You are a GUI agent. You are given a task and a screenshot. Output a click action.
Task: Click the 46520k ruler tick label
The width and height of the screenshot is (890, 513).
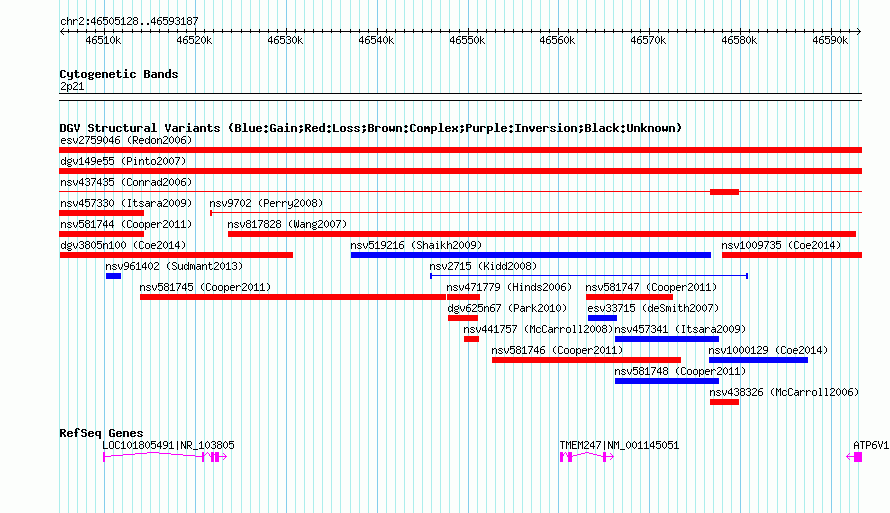[194, 40]
